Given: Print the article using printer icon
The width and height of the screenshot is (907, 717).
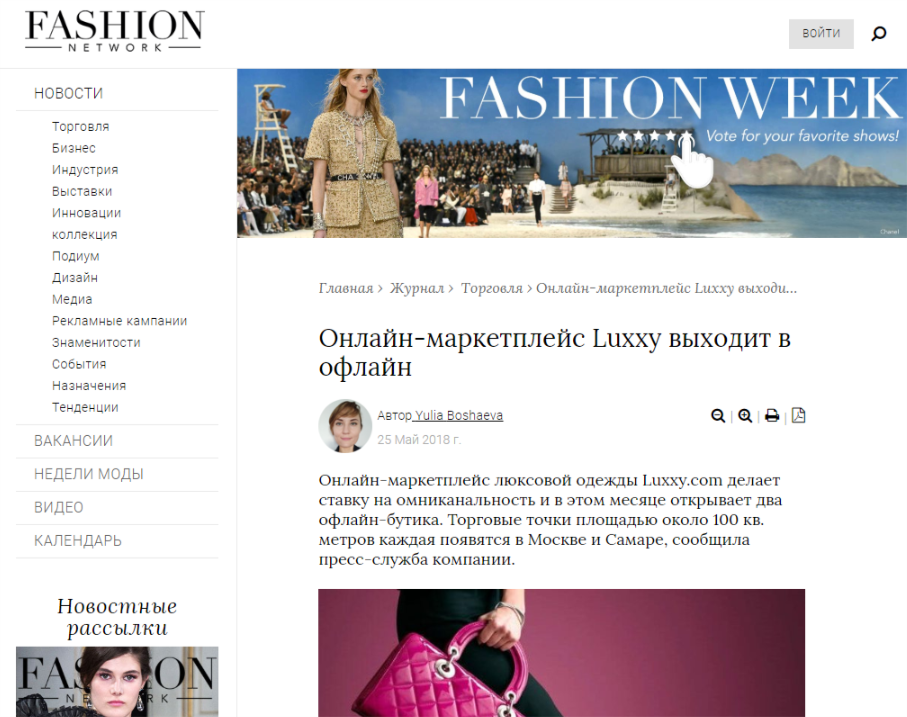Looking at the screenshot, I should coord(772,416).
